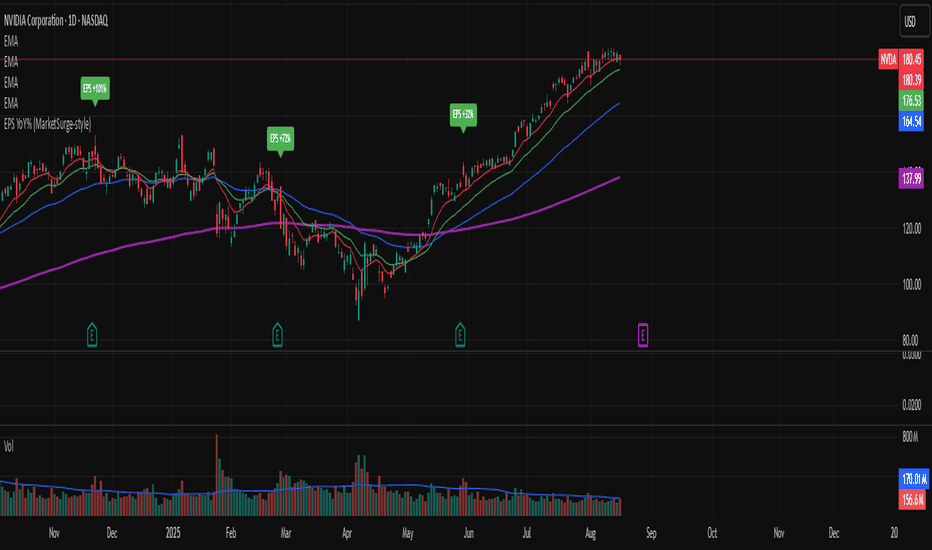Click the EPS +32% label
Screen dimensions: 932x550
pos(463,114)
